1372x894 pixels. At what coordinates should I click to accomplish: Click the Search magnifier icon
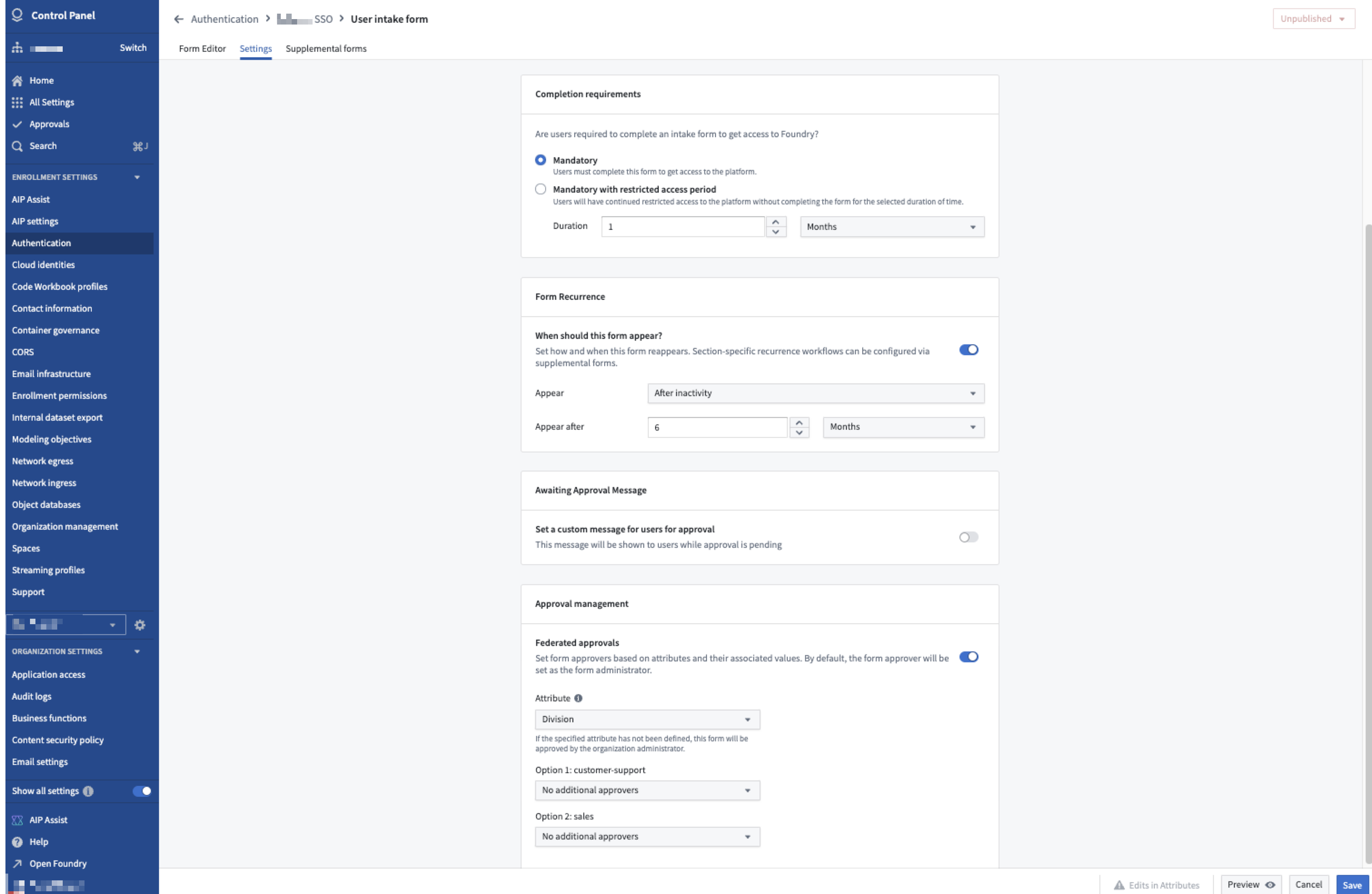[x=17, y=146]
